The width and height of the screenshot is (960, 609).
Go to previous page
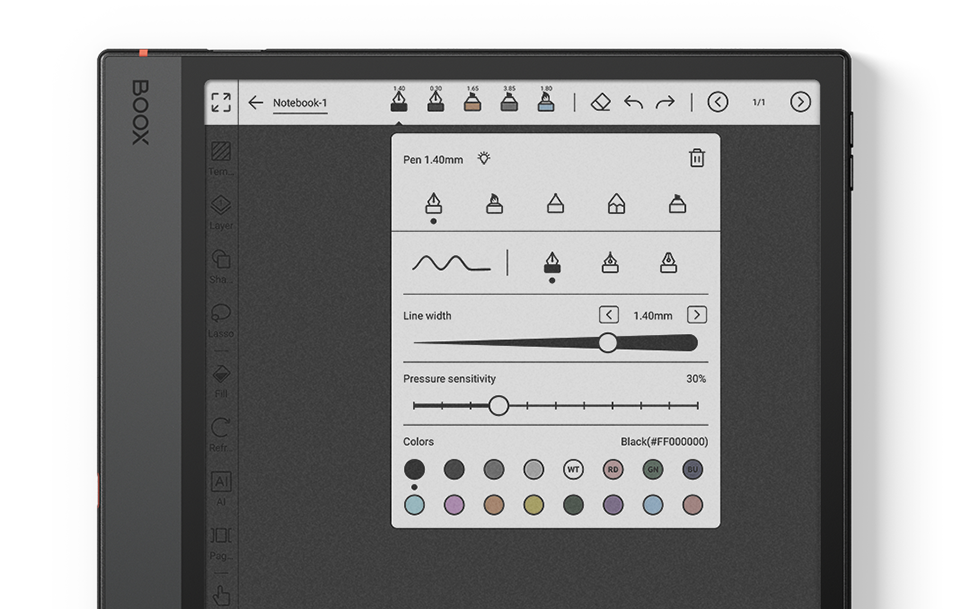718,102
